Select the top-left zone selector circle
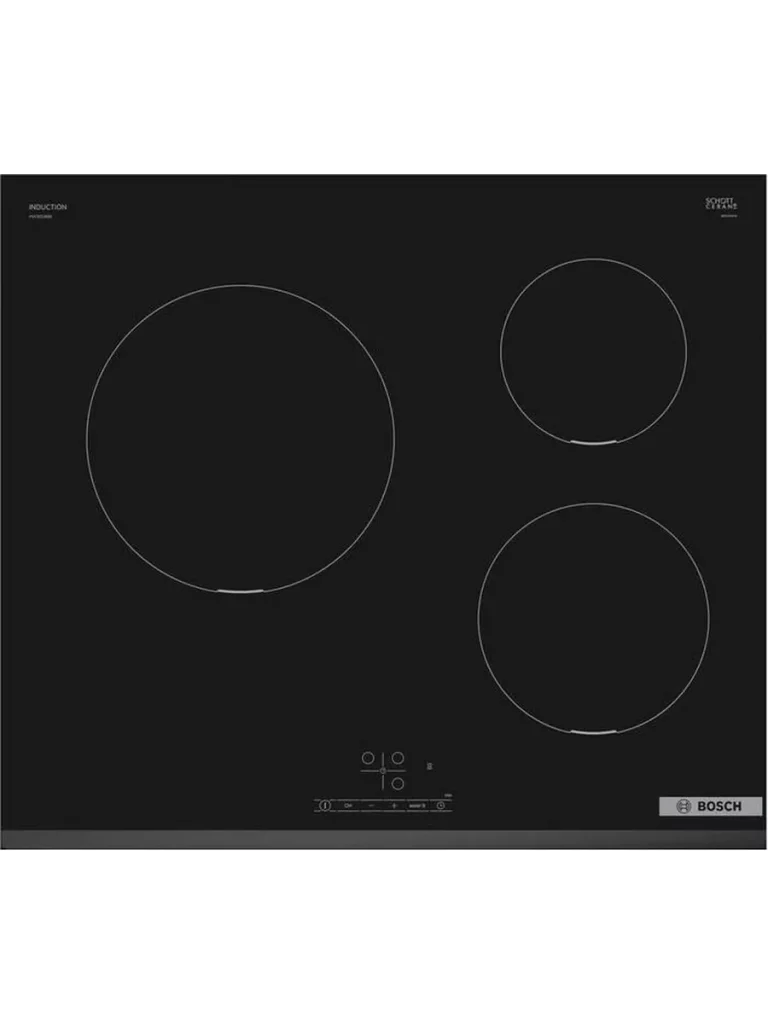This screenshot has width=768, height=1024. point(367,758)
